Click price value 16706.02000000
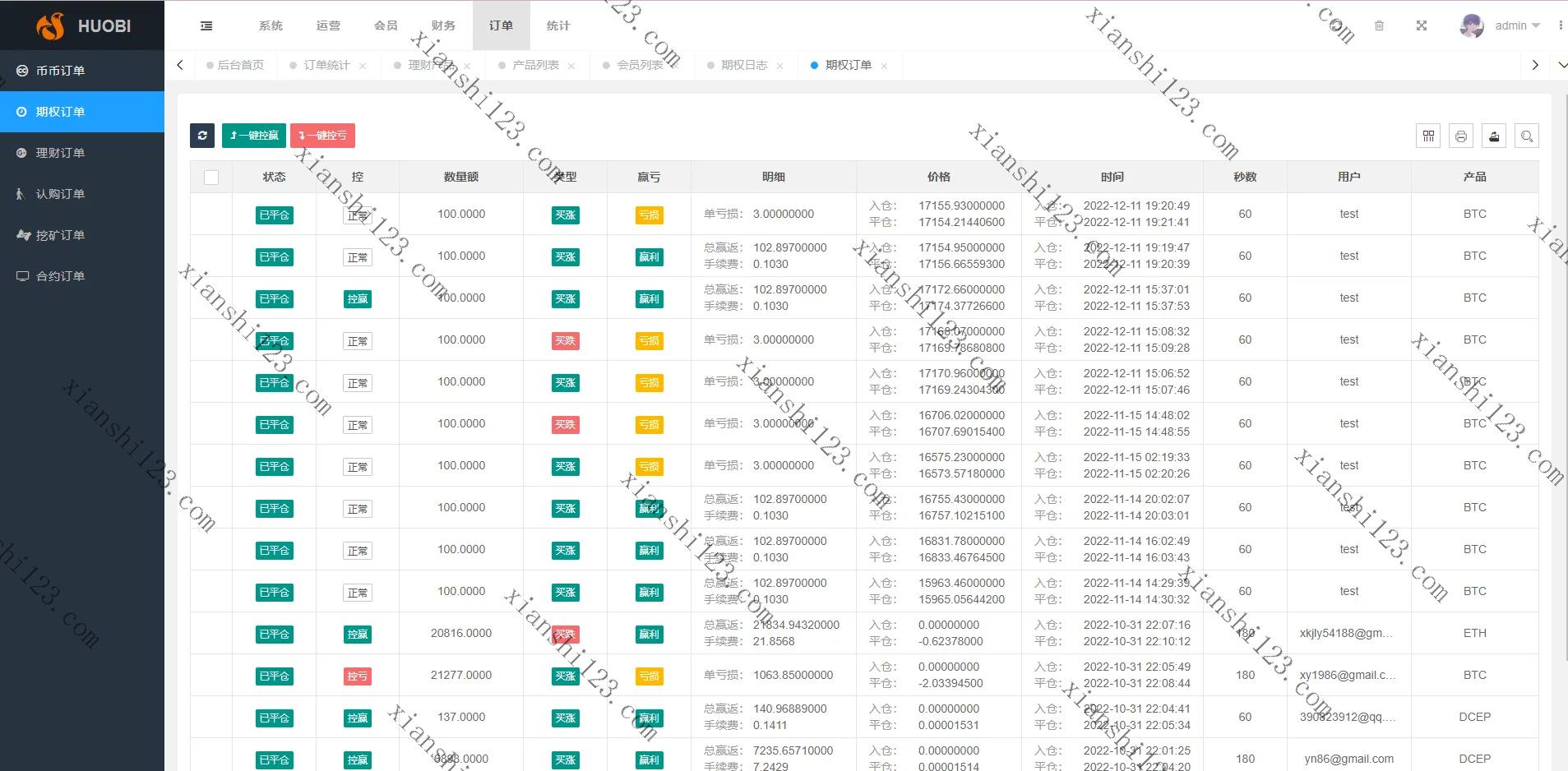 pos(962,415)
